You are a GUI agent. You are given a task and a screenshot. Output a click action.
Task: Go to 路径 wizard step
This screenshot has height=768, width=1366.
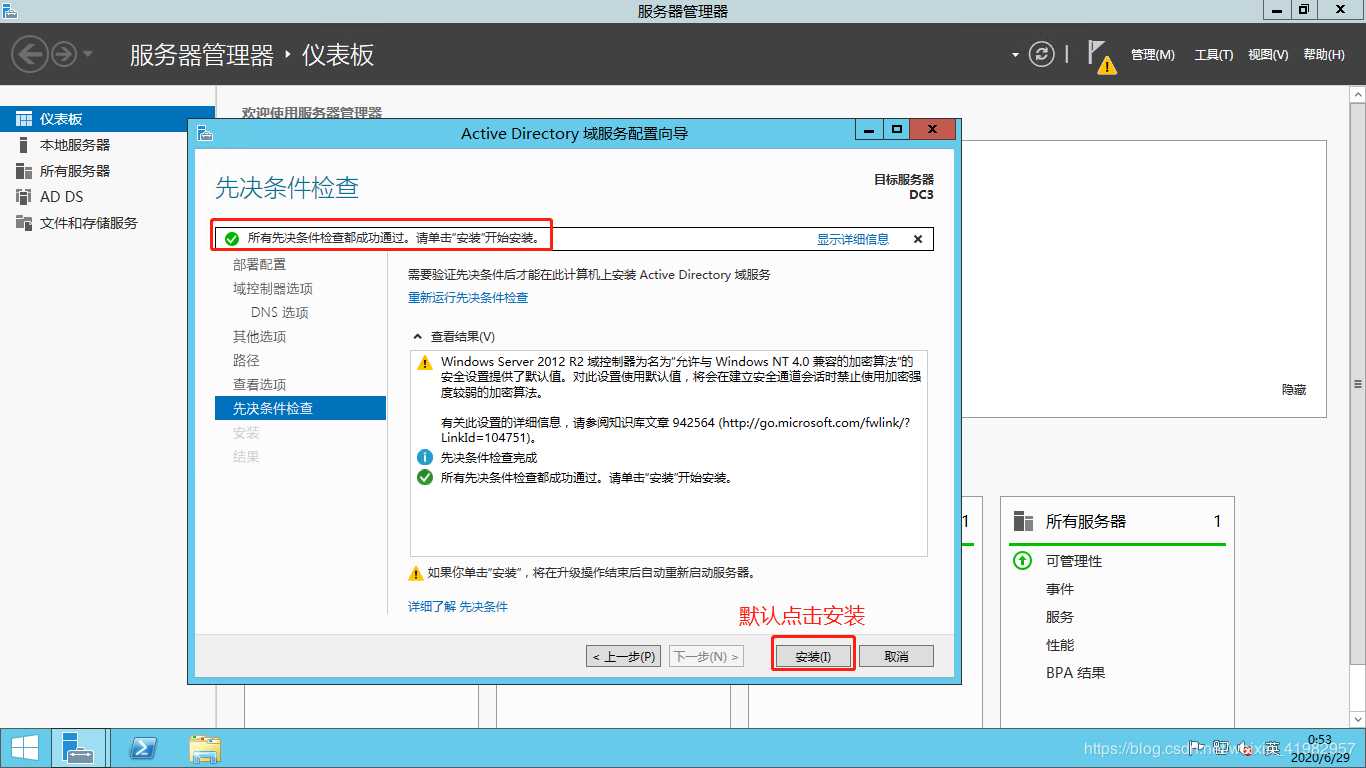click(x=246, y=360)
